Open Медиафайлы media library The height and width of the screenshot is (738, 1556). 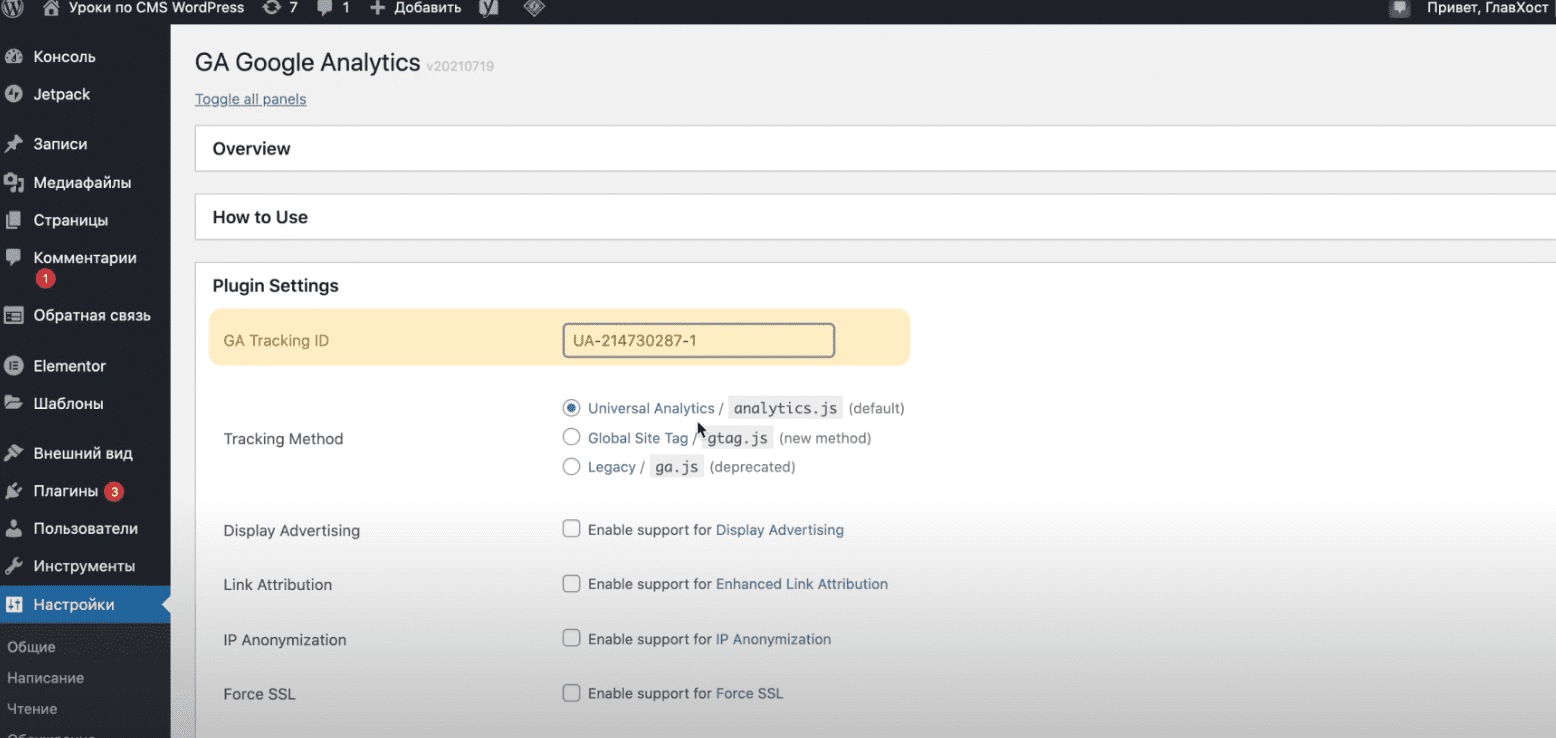tap(81, 183)
